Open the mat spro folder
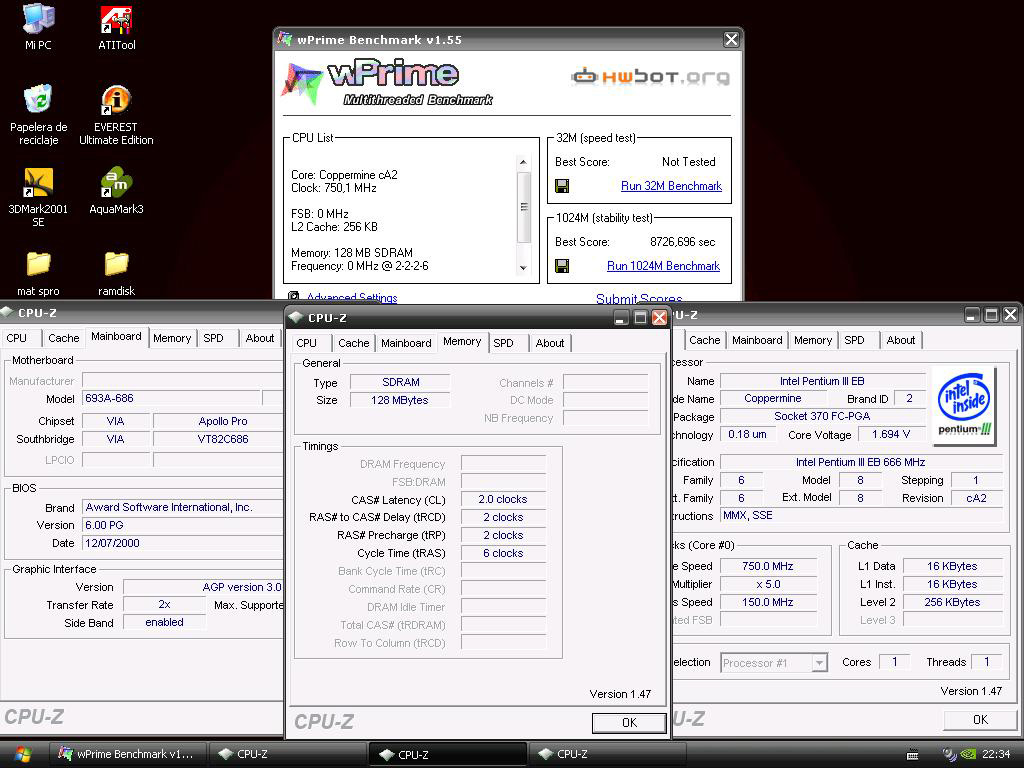The height and width of the screenshot is (768, 1024). (38, 274)
